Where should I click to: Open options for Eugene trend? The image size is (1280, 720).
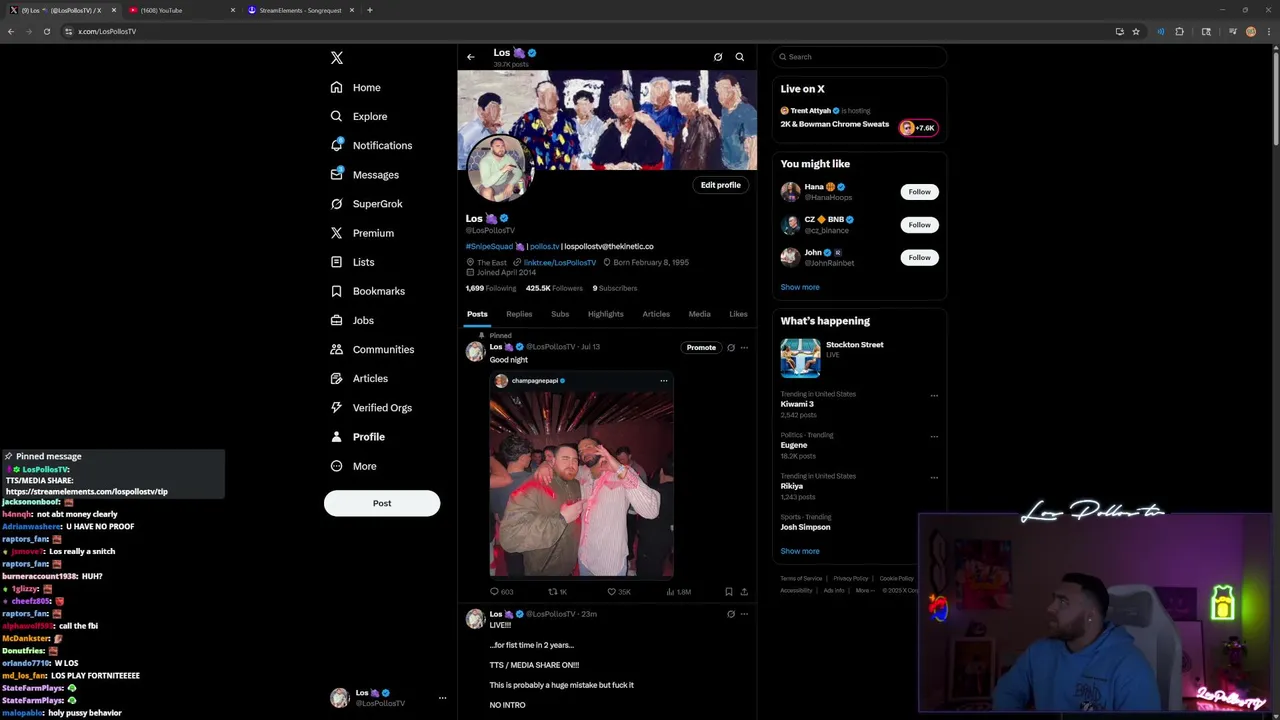(934, 437)
